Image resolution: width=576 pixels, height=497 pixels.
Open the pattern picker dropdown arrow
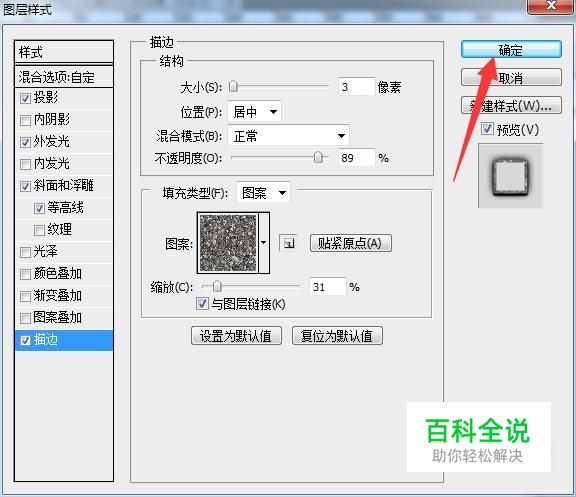tap(264, 243)
